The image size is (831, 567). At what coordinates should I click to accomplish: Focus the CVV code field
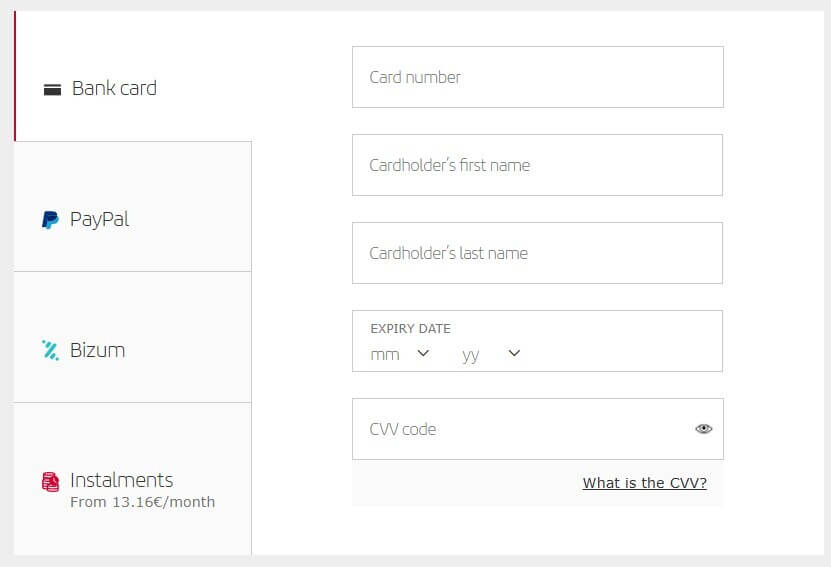[538, 429]
